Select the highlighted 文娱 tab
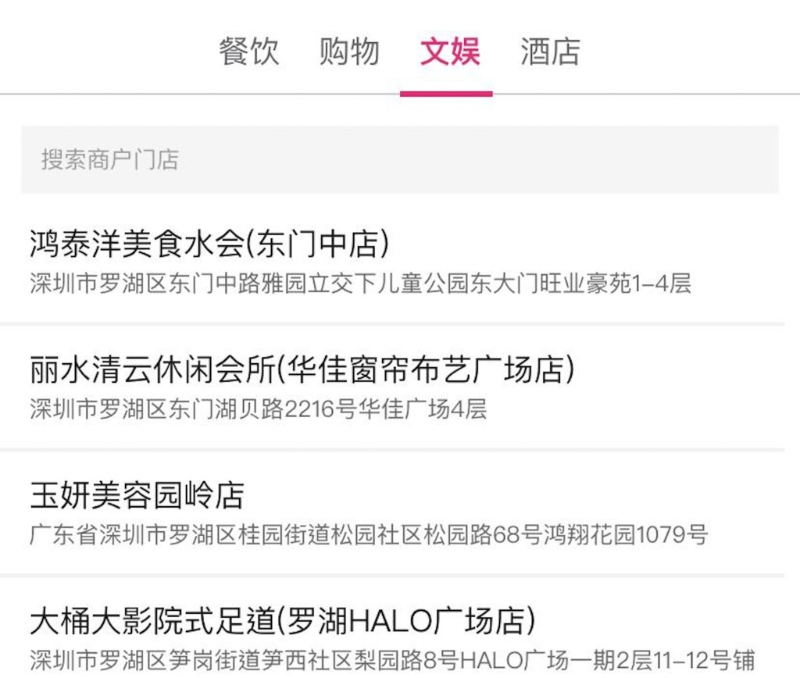800x678 pixels. tap(449, 52)
